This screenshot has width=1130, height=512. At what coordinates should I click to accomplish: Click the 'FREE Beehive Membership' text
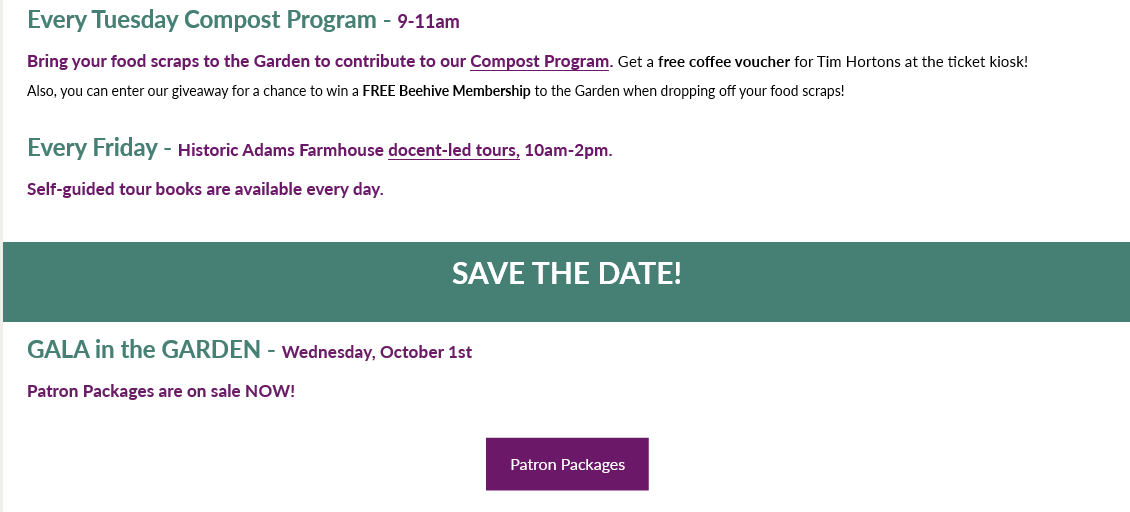pos(446,91)
